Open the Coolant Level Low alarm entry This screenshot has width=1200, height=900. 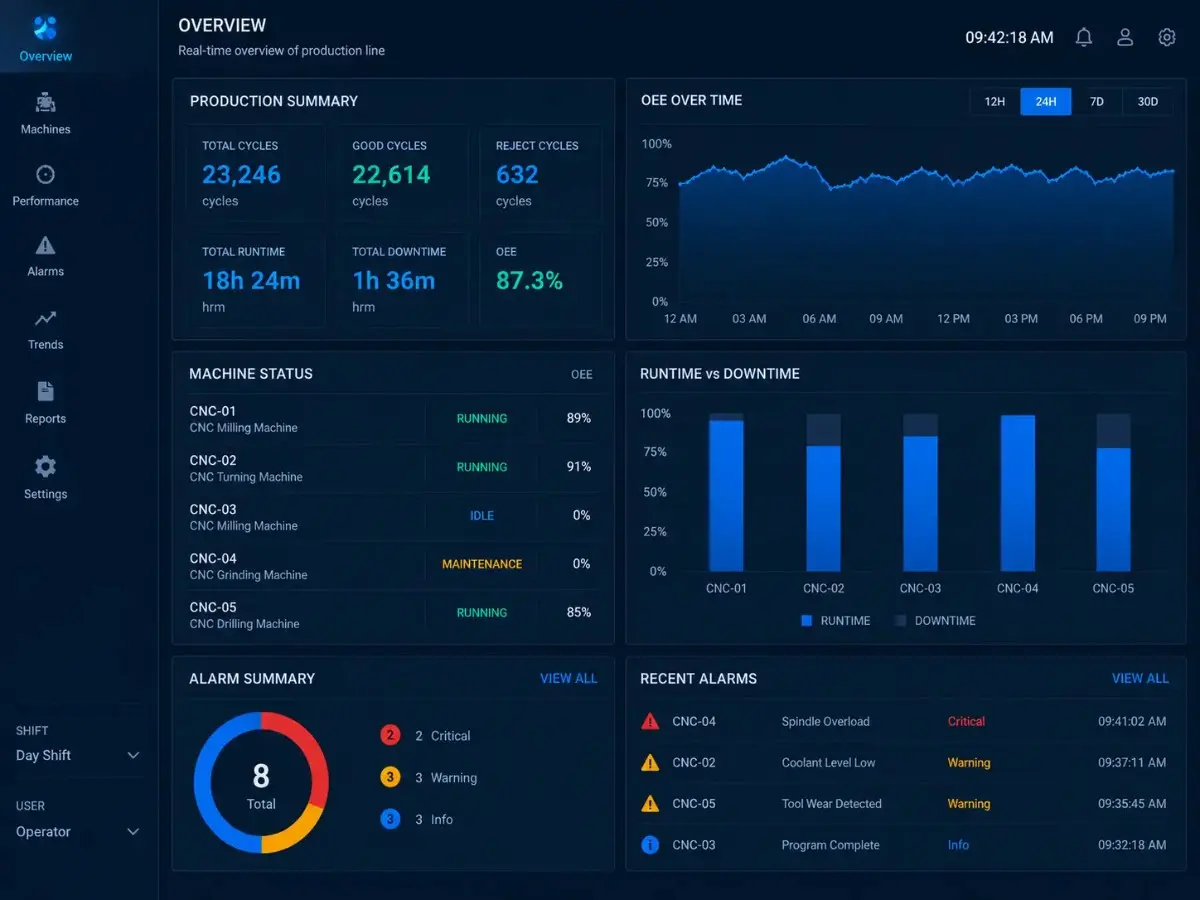(904, 762)
